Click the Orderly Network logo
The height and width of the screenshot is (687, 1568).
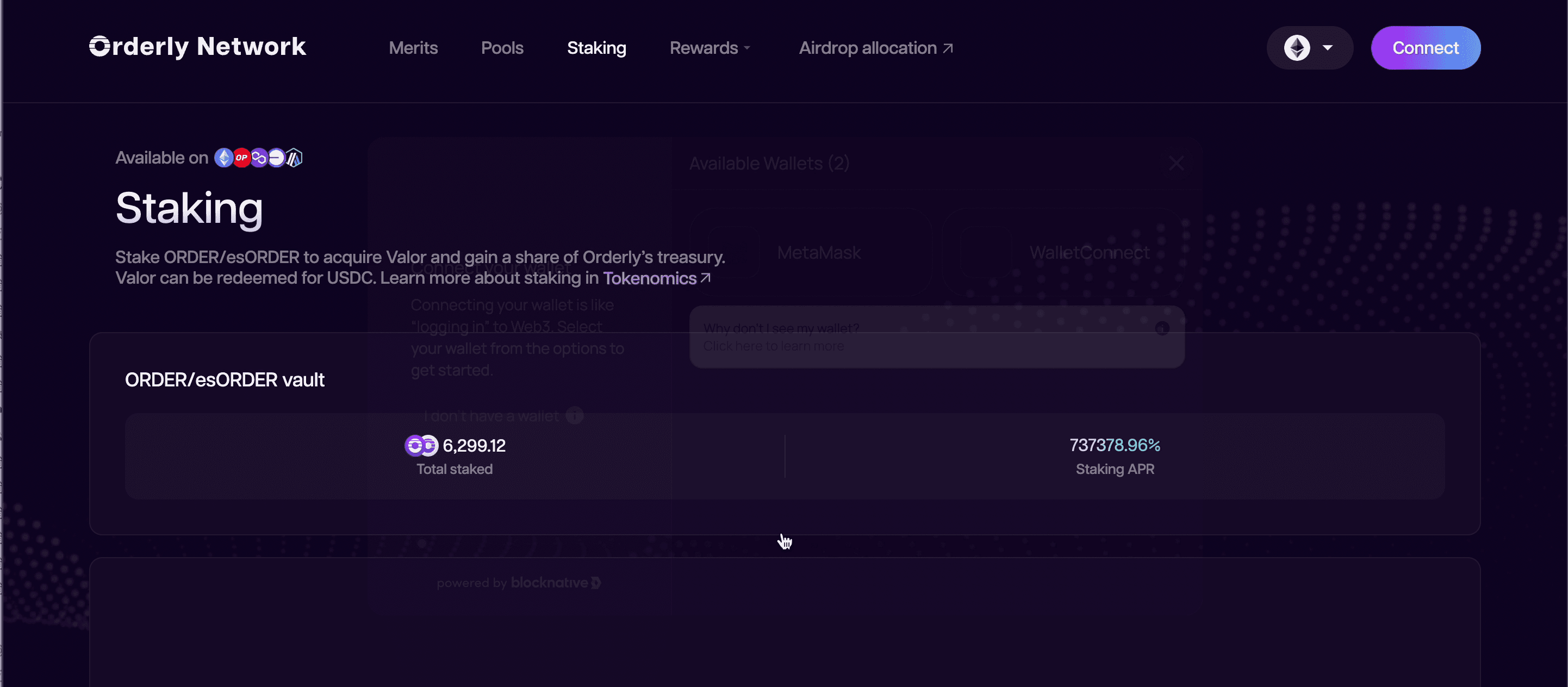[x=197, y=47]
